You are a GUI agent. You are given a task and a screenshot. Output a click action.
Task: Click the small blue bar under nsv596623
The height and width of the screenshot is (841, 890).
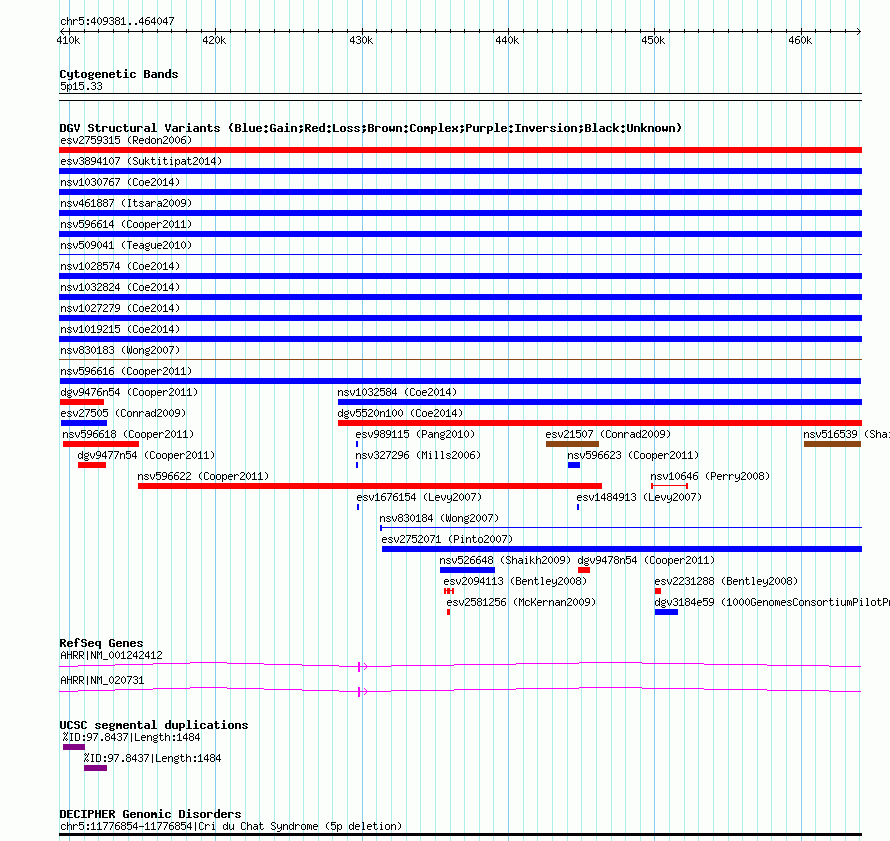(x=574, y=465)
